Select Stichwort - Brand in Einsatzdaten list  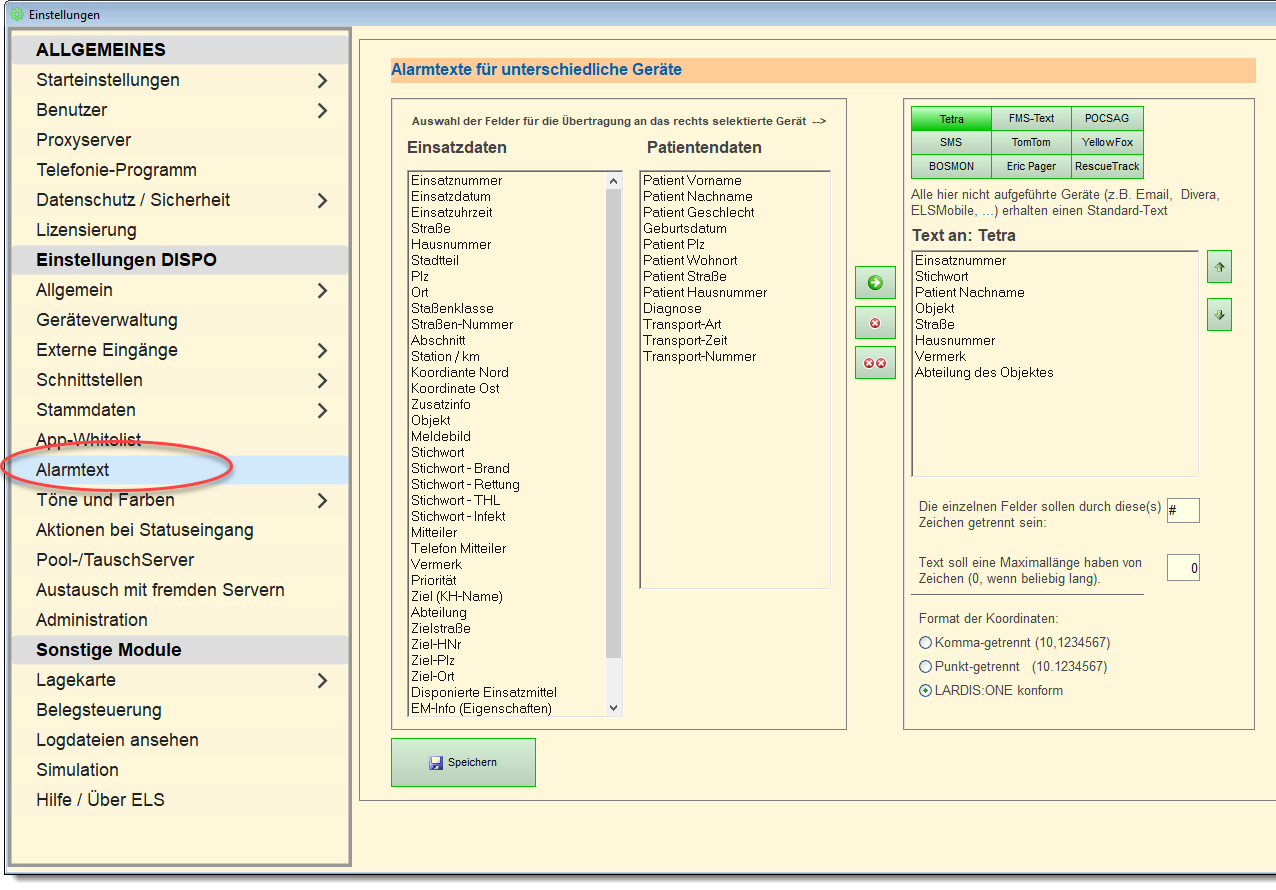pos(460,468)
